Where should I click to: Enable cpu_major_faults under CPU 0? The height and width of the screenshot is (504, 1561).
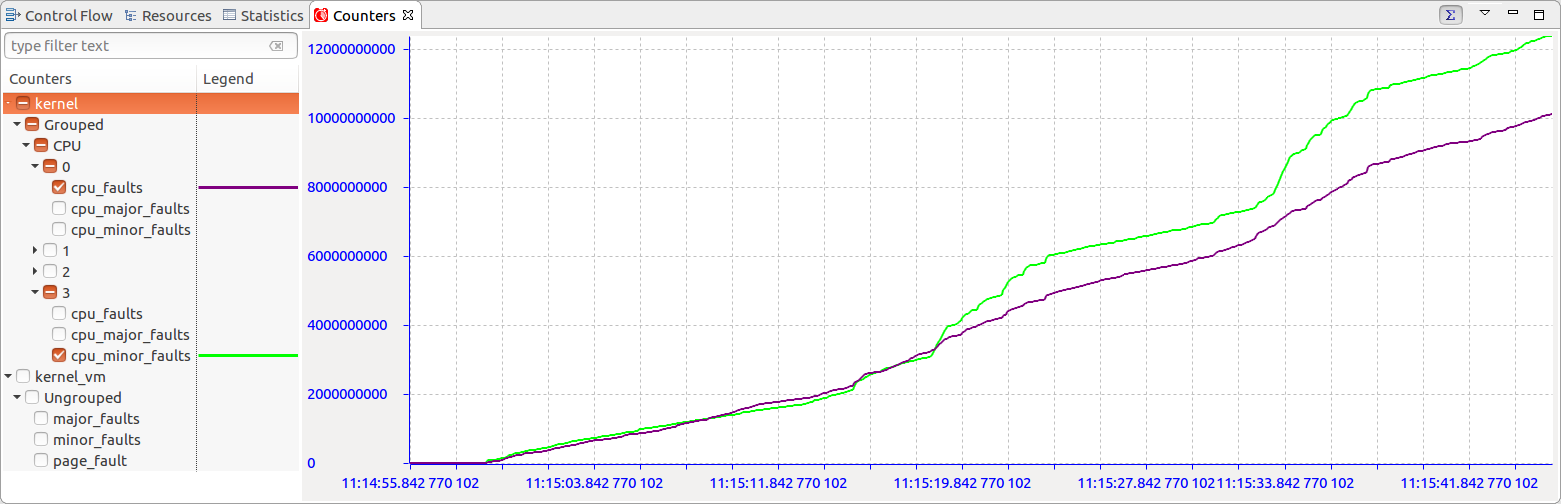[59, 209]
